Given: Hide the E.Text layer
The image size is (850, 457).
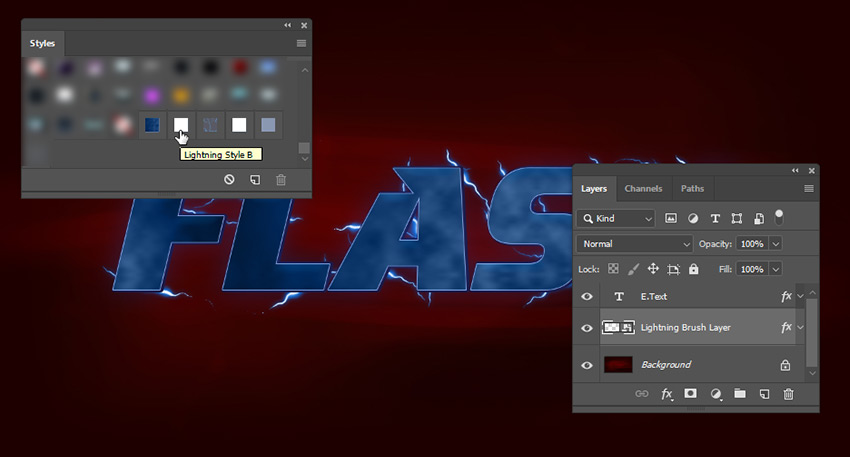Looking at the screenshot, I should 587,297.
